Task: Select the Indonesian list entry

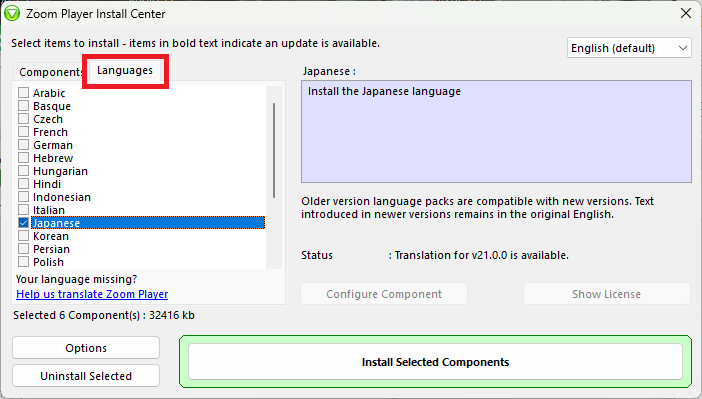Action: [62, 197]
